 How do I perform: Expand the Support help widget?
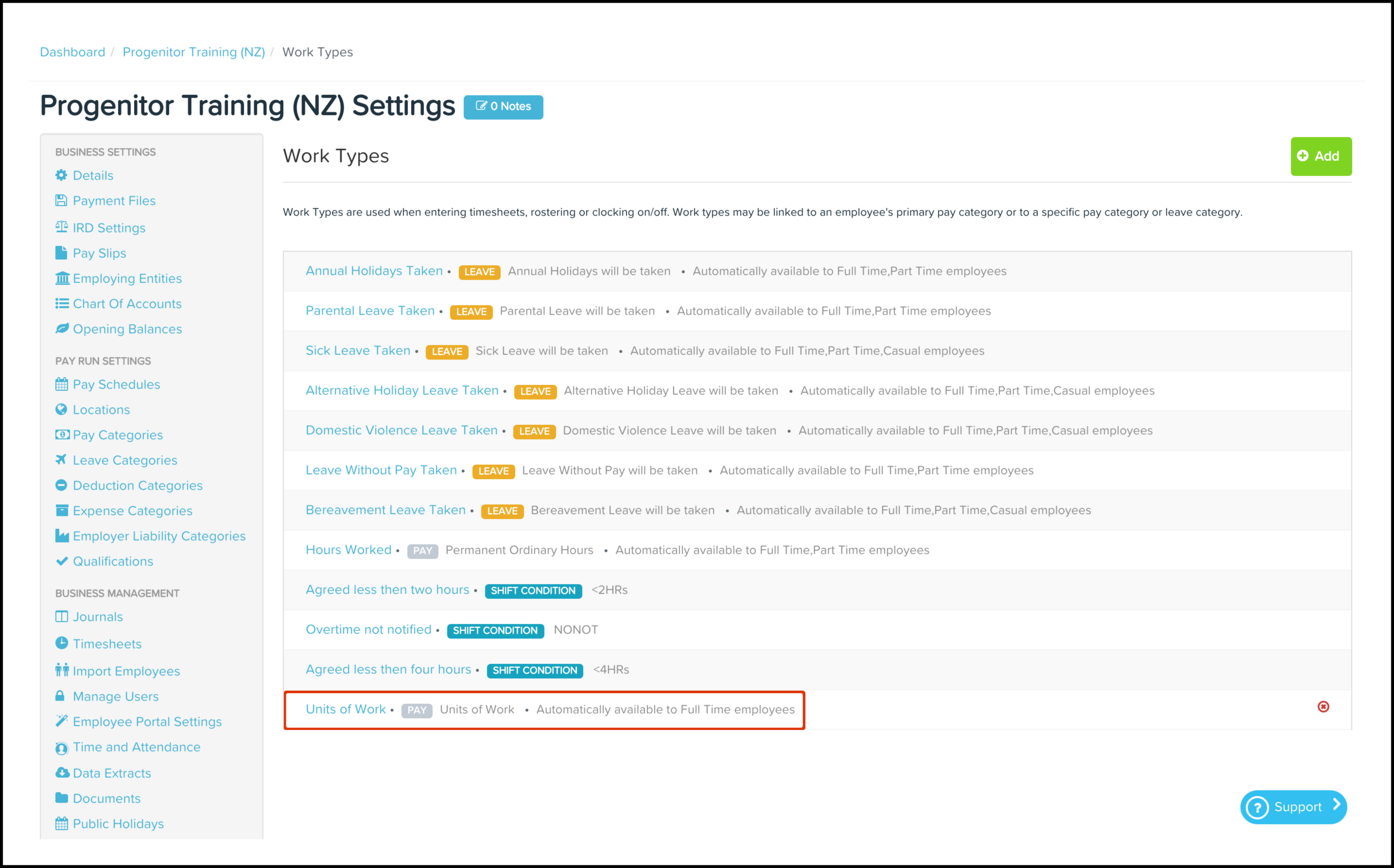point(1293,807)
